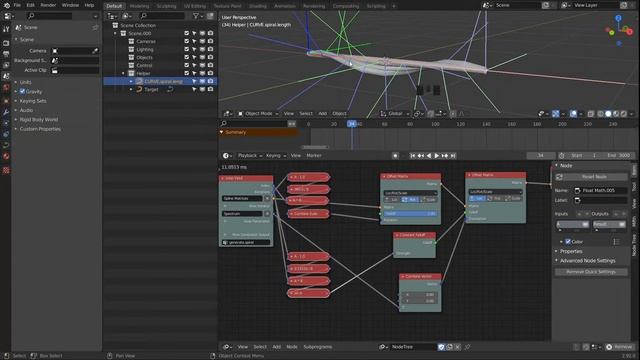Click the Falloff slider in Offset Matrix node
The width and height of the screenshot is (640, 360).
click(x=410, y=213)
